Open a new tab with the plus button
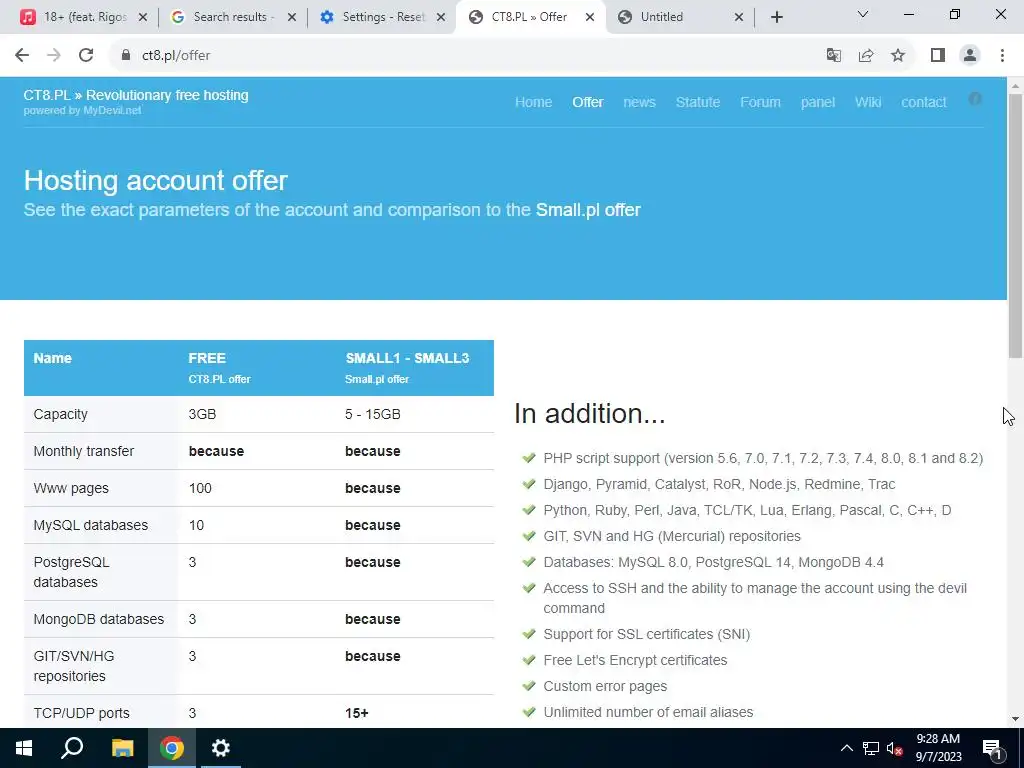This screenshot has height=768, width=1024. point(776,17)
